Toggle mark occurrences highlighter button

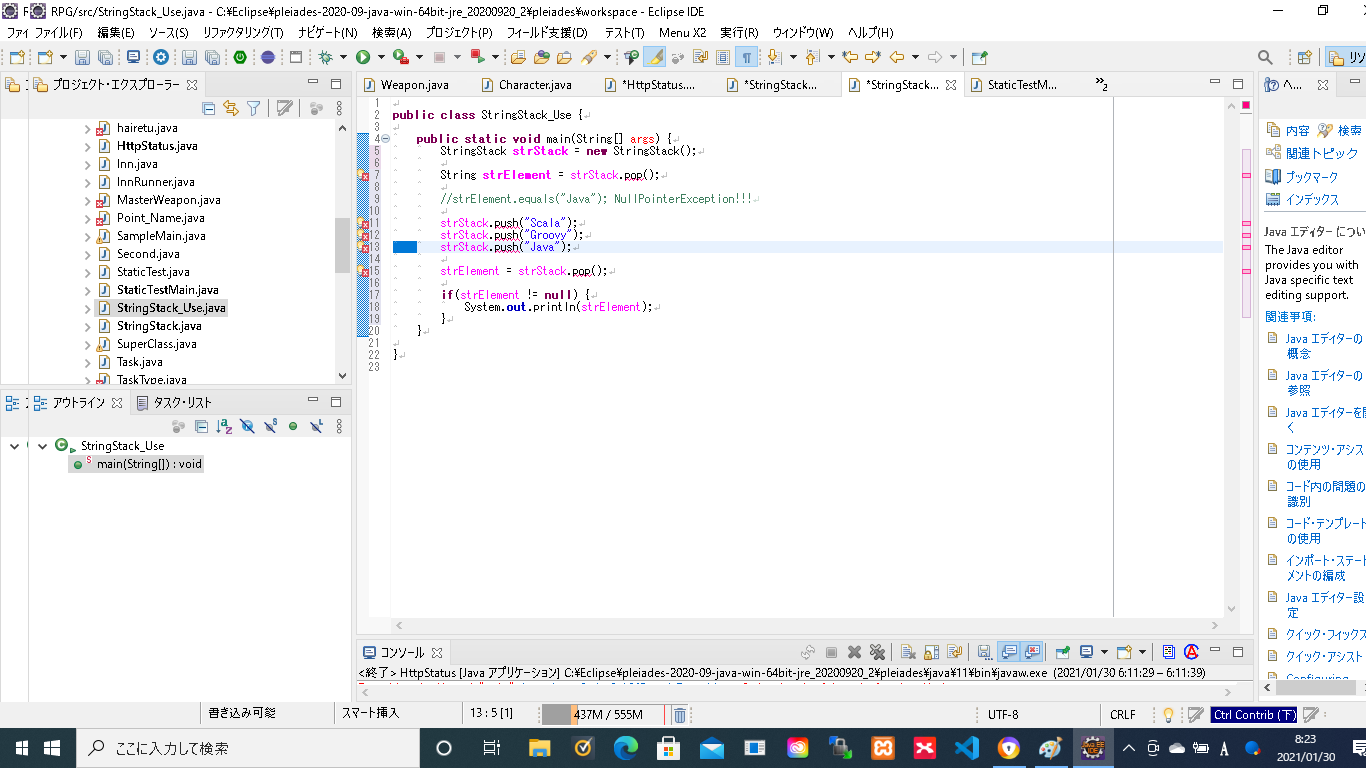[654, 58]
